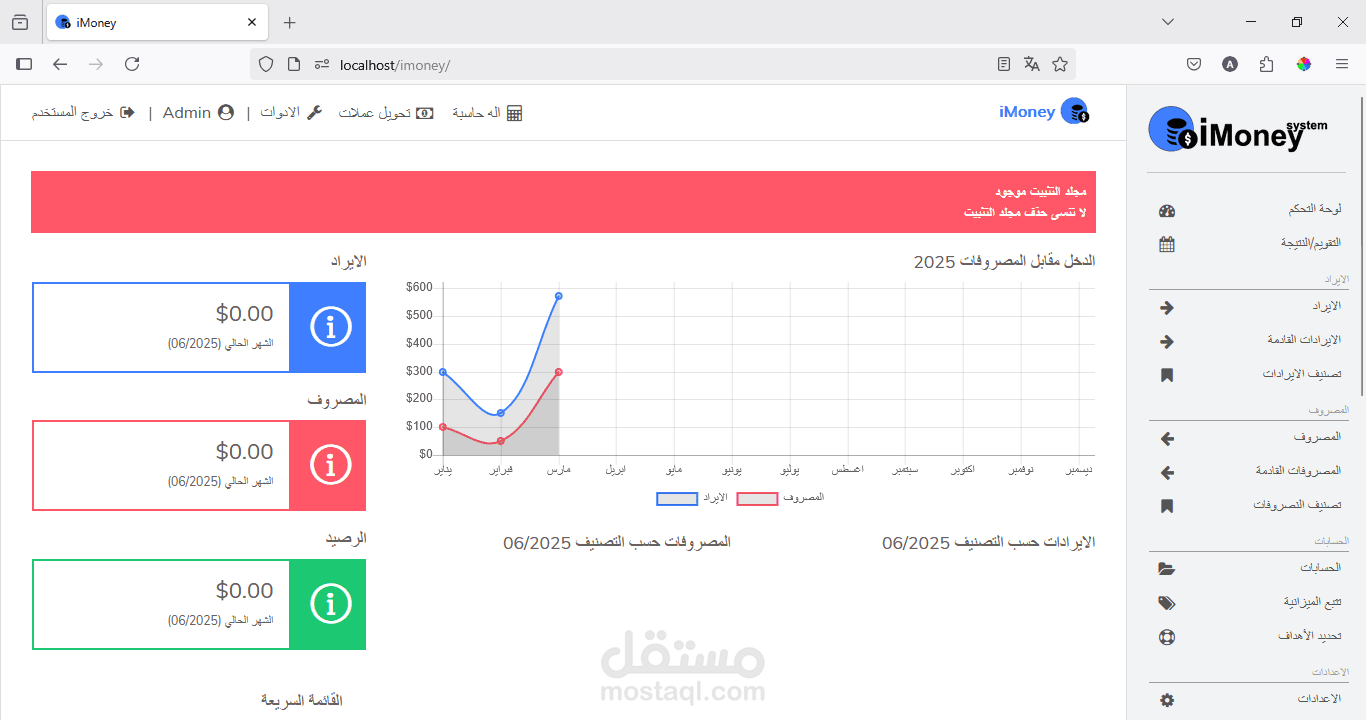Open the gear icon beside الاعدادات
The image size is (1366, 720).
tap(1167, 699)
